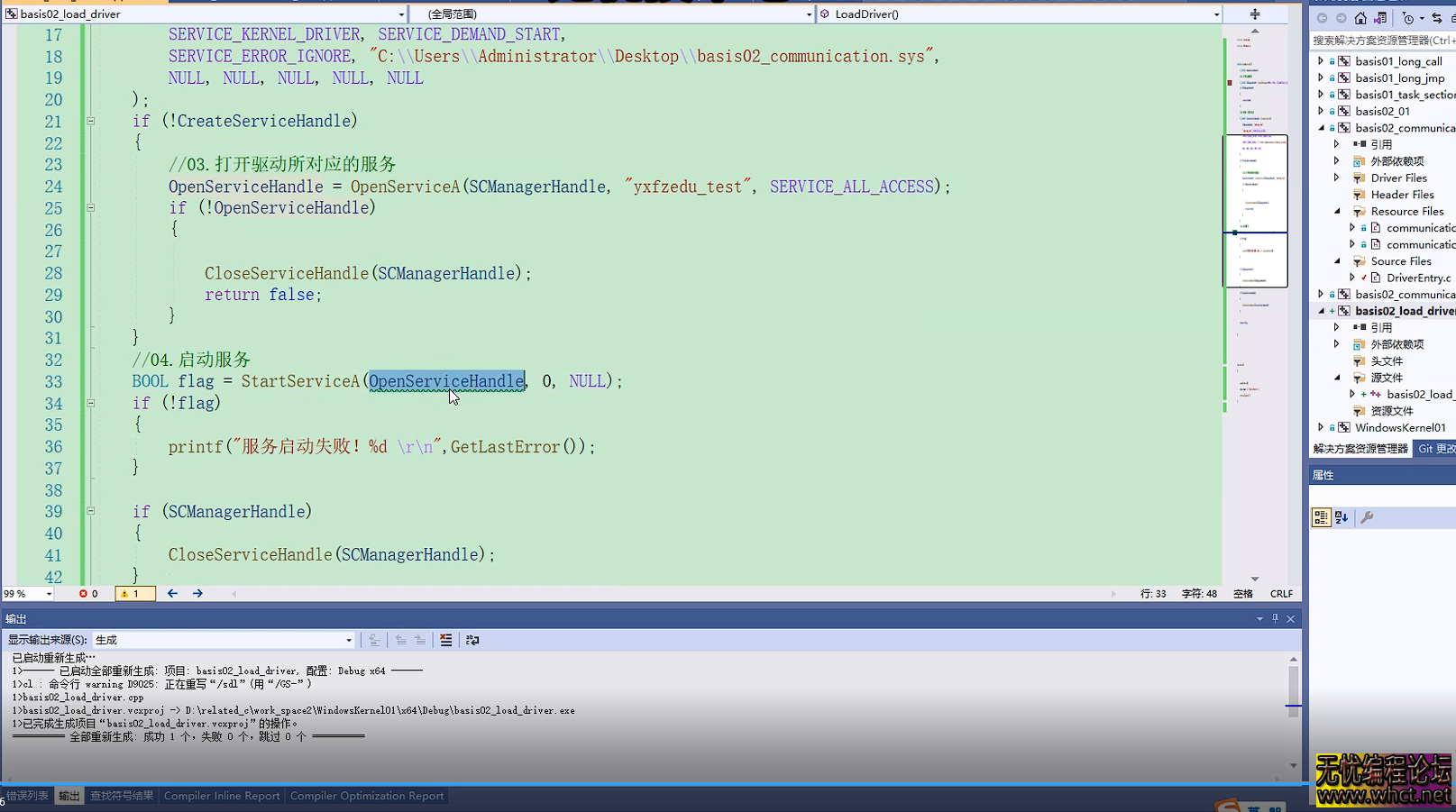This screenshot has width=1456, height=812.
Task: Expand the basis01_long_call project node
Action: click(1321, 61)
